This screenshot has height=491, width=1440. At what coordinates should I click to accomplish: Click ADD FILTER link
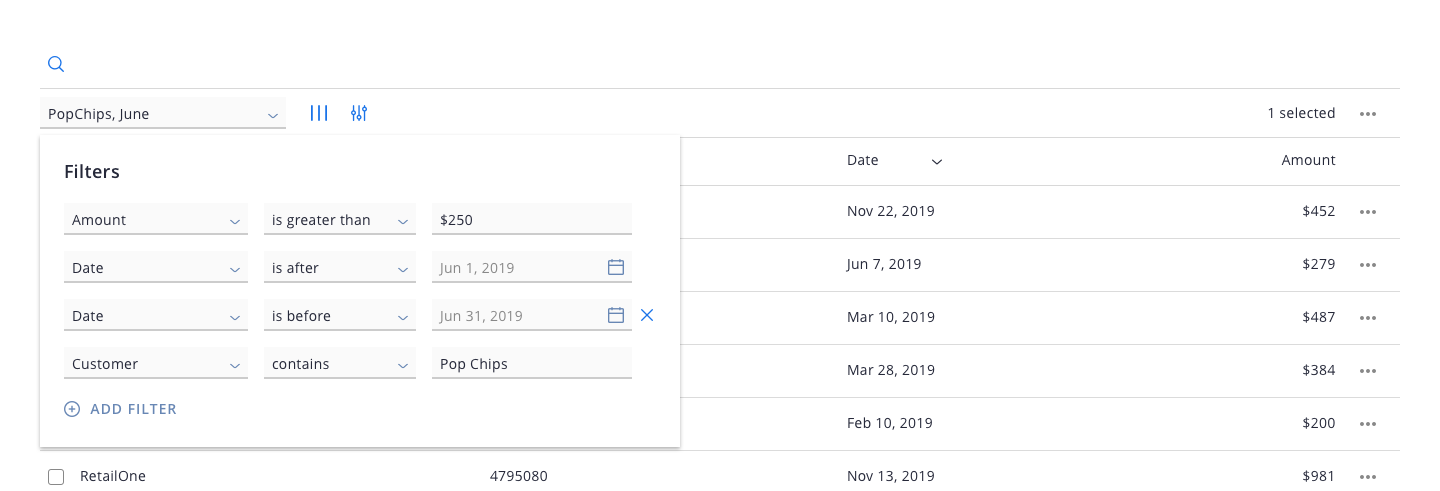[121, 409]
